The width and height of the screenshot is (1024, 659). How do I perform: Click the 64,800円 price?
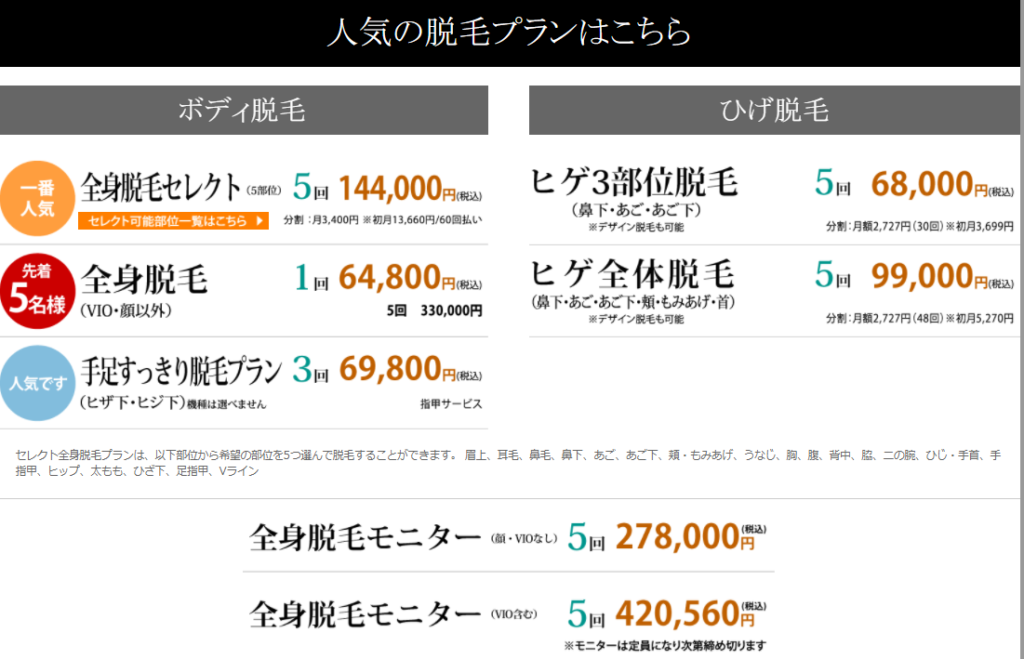409,278
